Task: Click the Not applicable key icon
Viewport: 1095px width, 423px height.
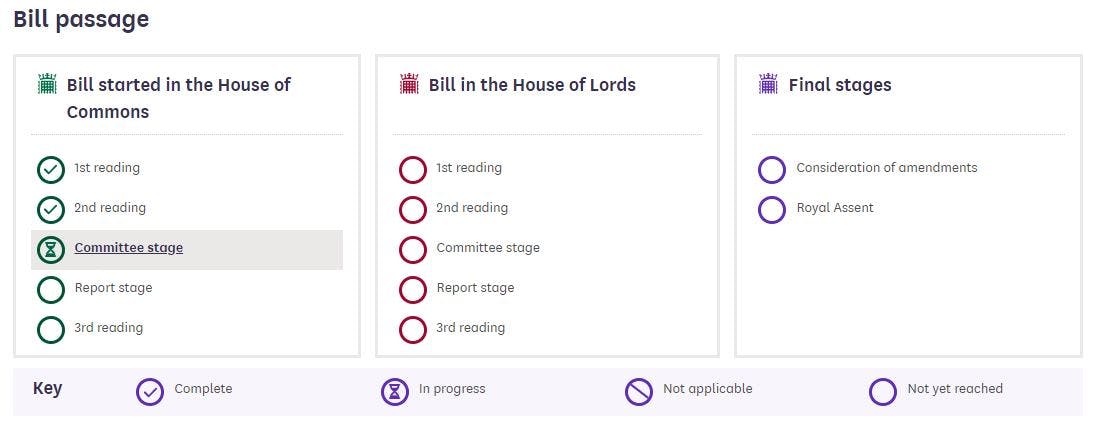Action: coord(639,392)
